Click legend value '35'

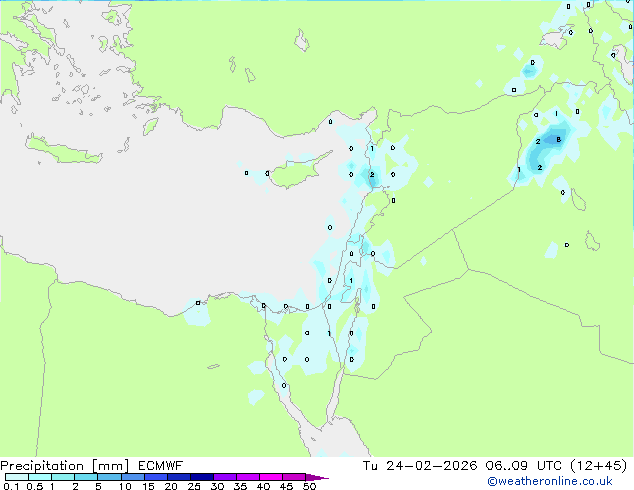240,486
